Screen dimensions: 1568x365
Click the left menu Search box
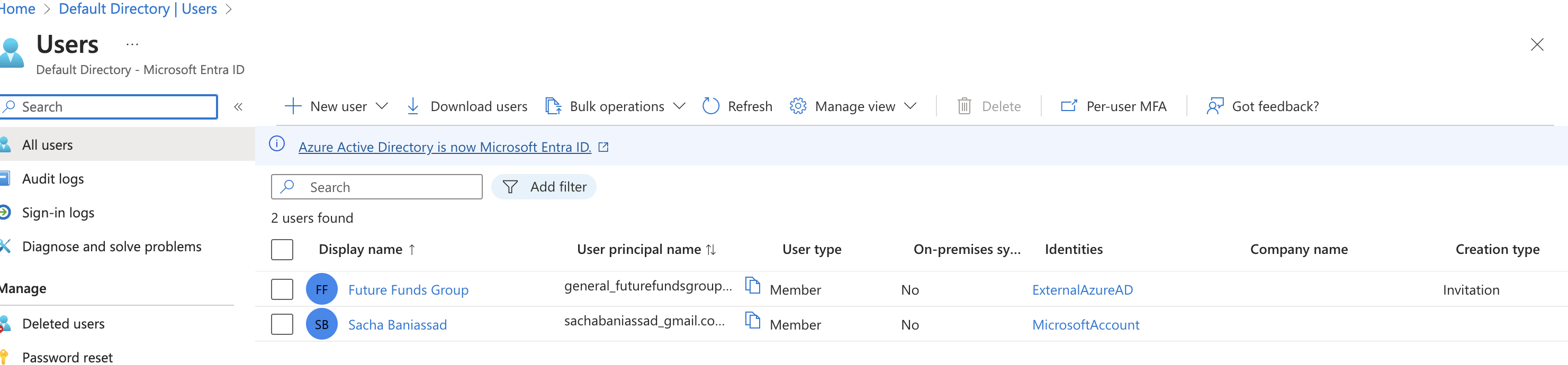(x=109, y=107)
